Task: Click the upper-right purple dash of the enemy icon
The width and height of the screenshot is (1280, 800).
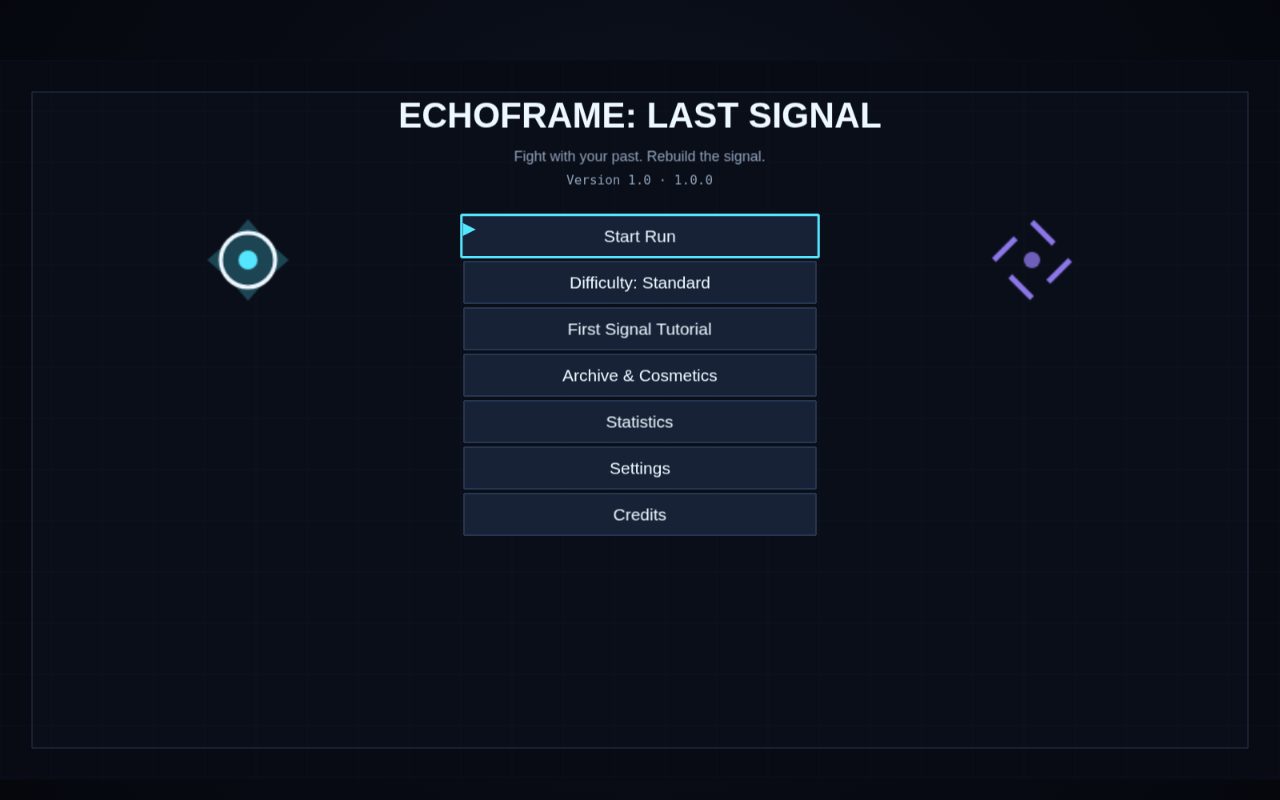Action: click(x=1043, y=233)
